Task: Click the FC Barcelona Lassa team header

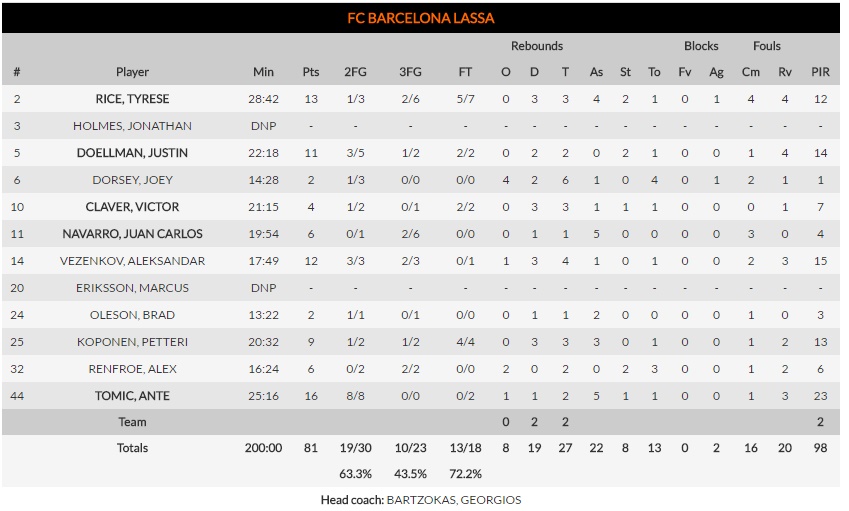Action: 420,18
